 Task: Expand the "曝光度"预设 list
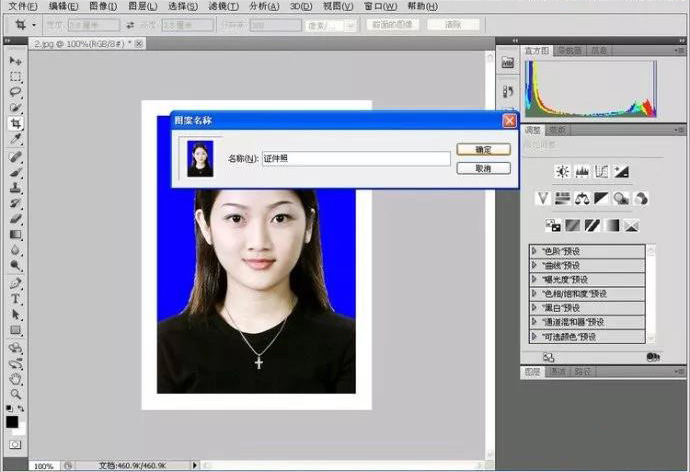tap(534, 279)
